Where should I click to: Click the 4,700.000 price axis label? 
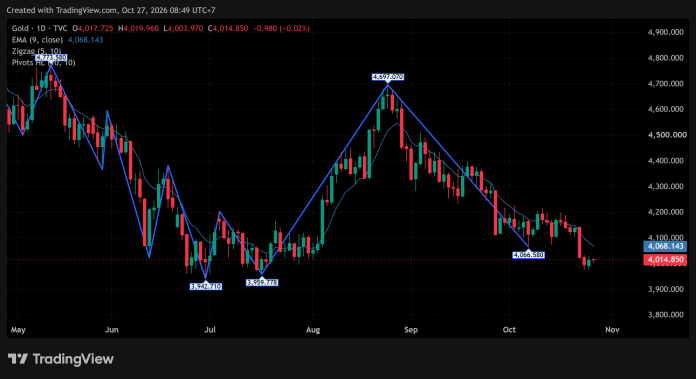pos(665,83)
